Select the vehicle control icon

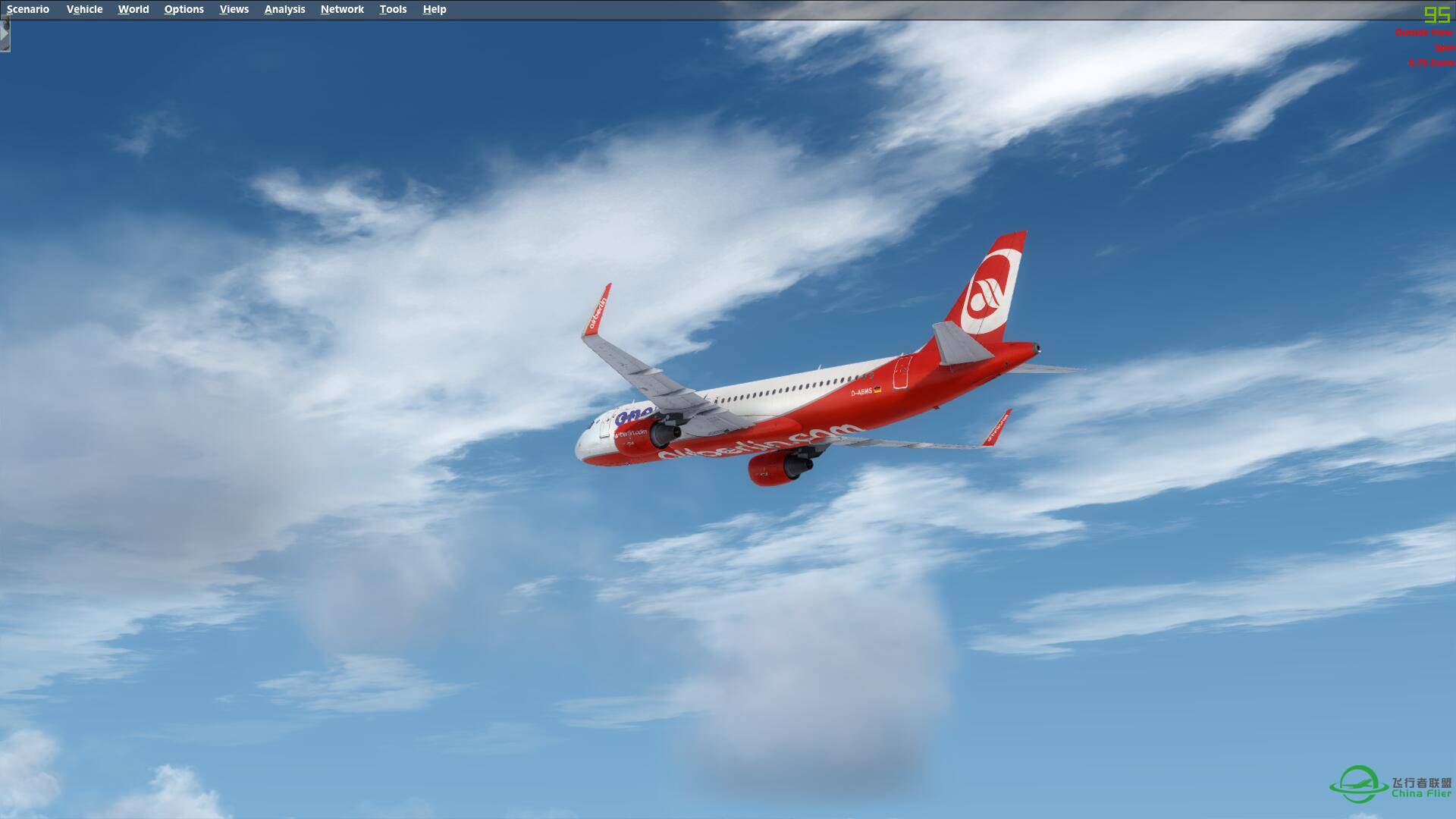click(84, 9)
